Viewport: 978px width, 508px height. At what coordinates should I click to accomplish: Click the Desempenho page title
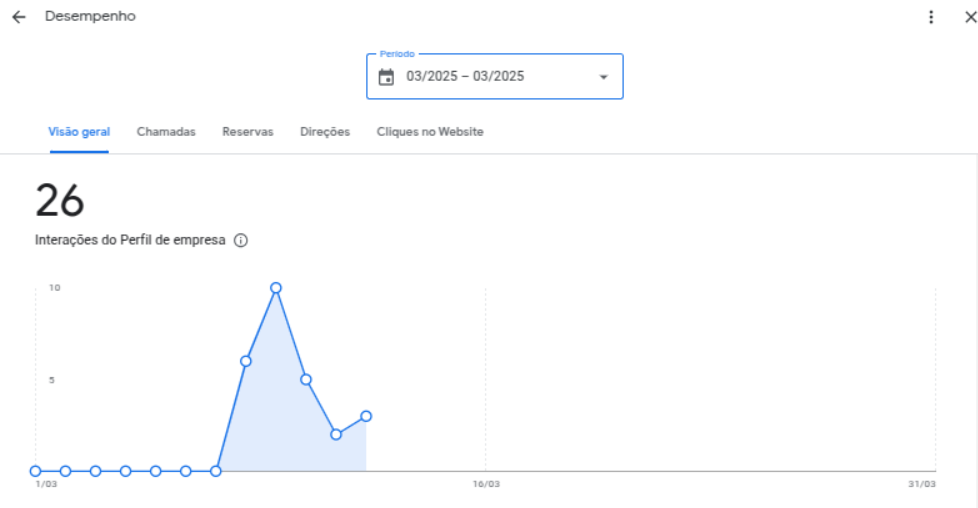[90, 16]
